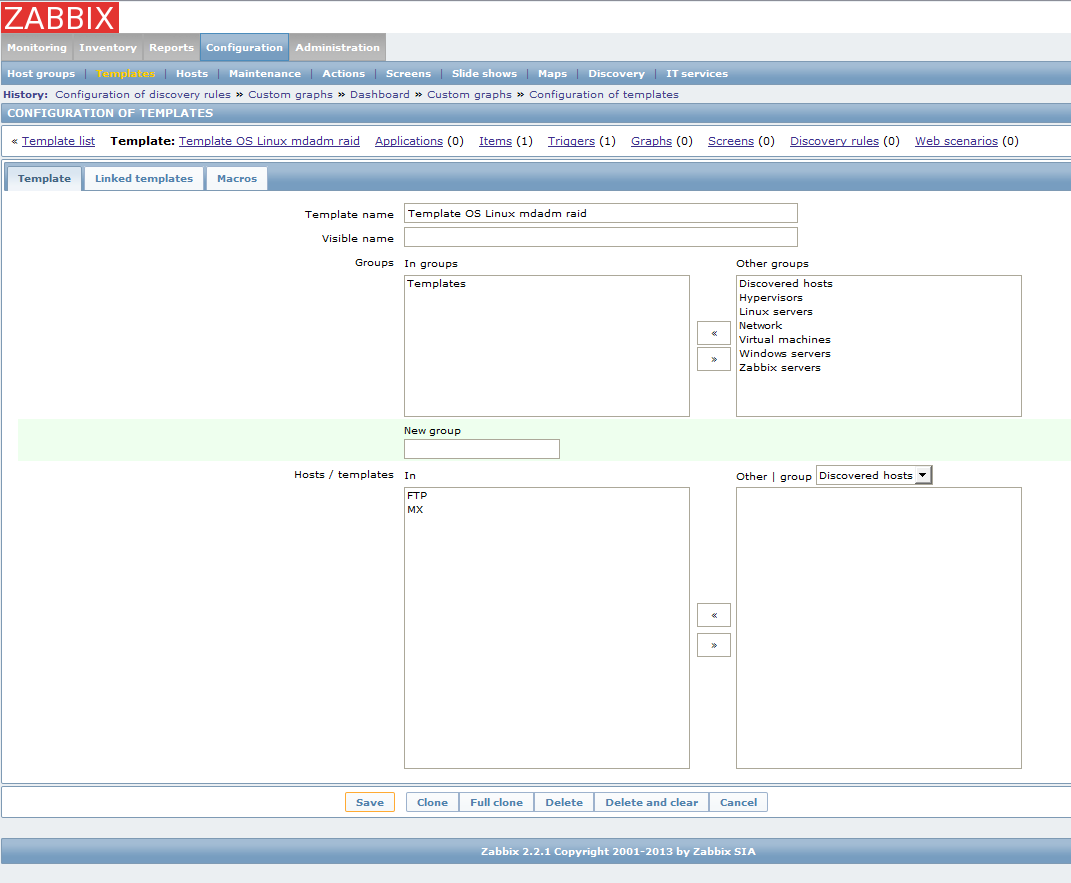Screen dimensions: 1071x883
Task: Click the Delete and clear button
Action: 651,802
